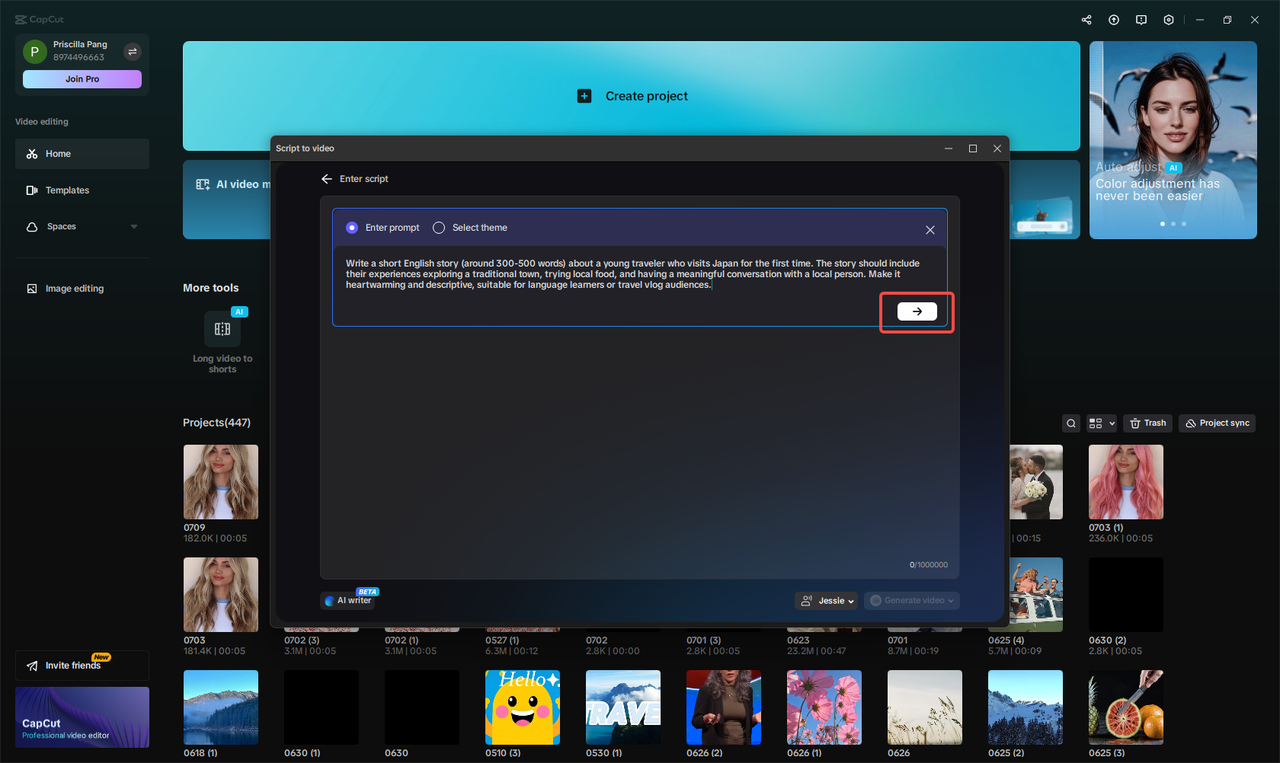Open project thumbnail 0630 (1)
The image size is (1280, 763).
pos(321,707)
